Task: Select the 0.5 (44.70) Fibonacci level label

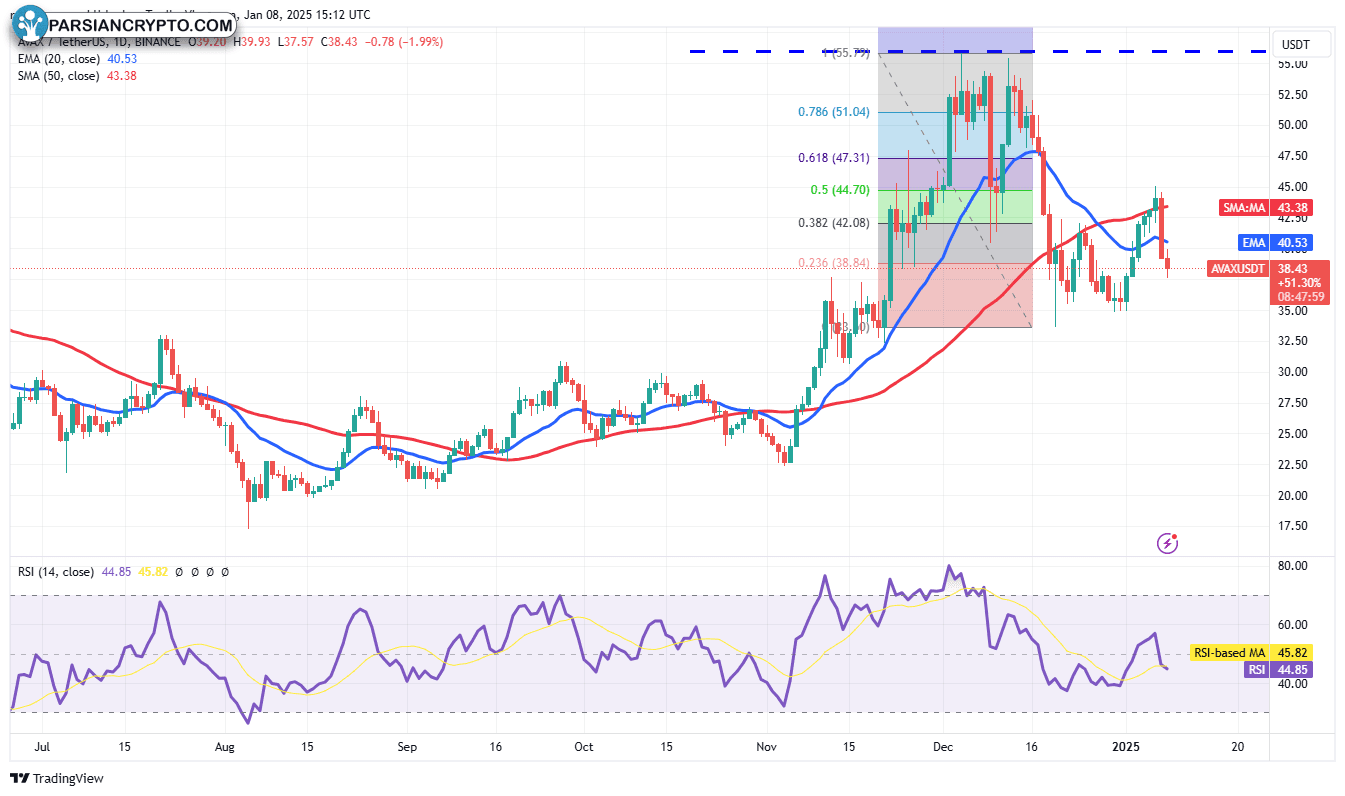Action: (840, 190)
